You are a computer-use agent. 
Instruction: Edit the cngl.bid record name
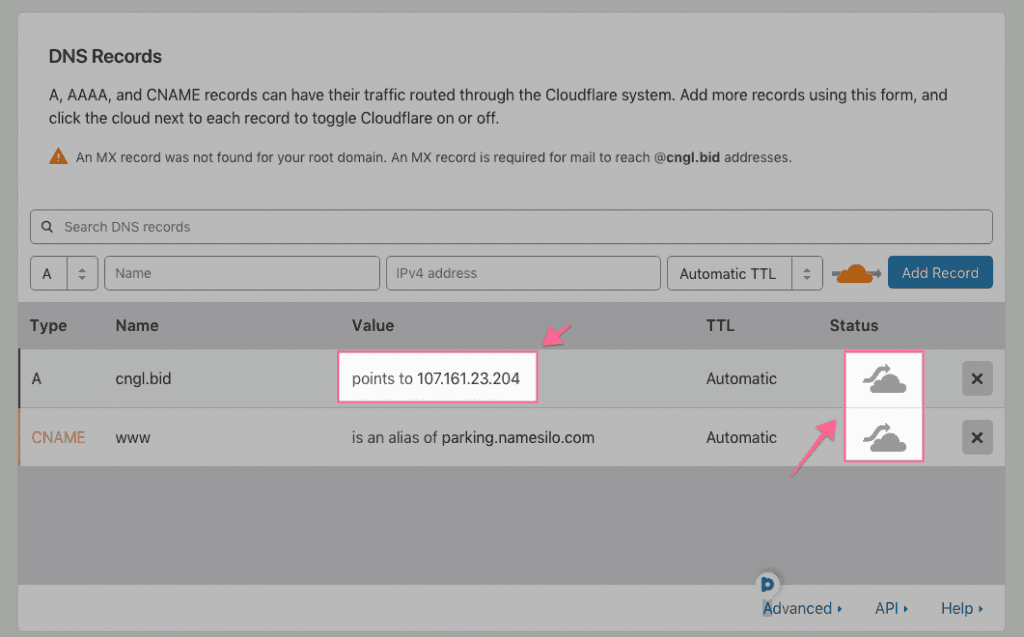click(143, 379)
